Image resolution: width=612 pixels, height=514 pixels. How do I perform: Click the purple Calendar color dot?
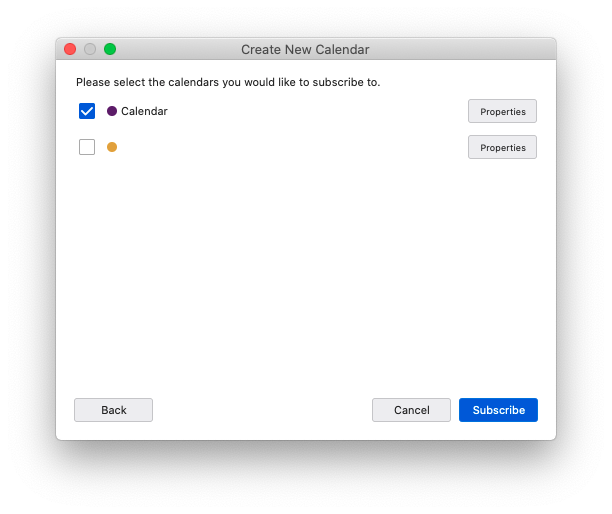coord(112,111)
